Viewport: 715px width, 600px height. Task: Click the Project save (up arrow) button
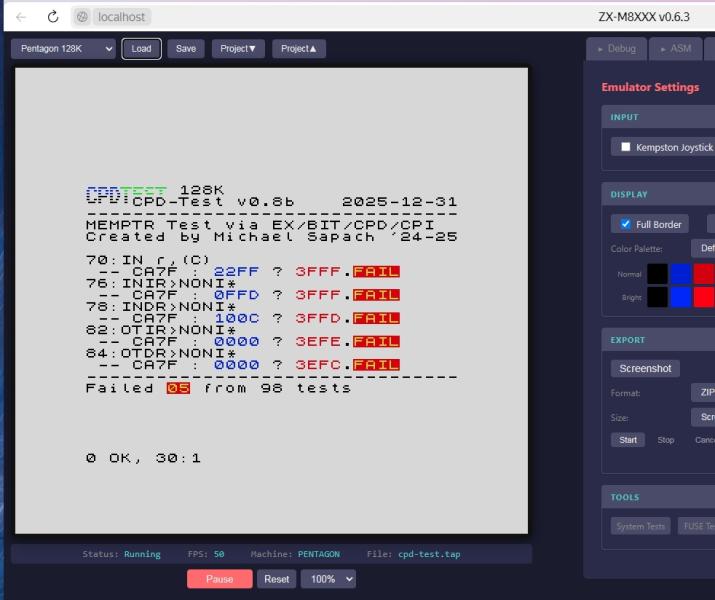(x=298, y=48)
